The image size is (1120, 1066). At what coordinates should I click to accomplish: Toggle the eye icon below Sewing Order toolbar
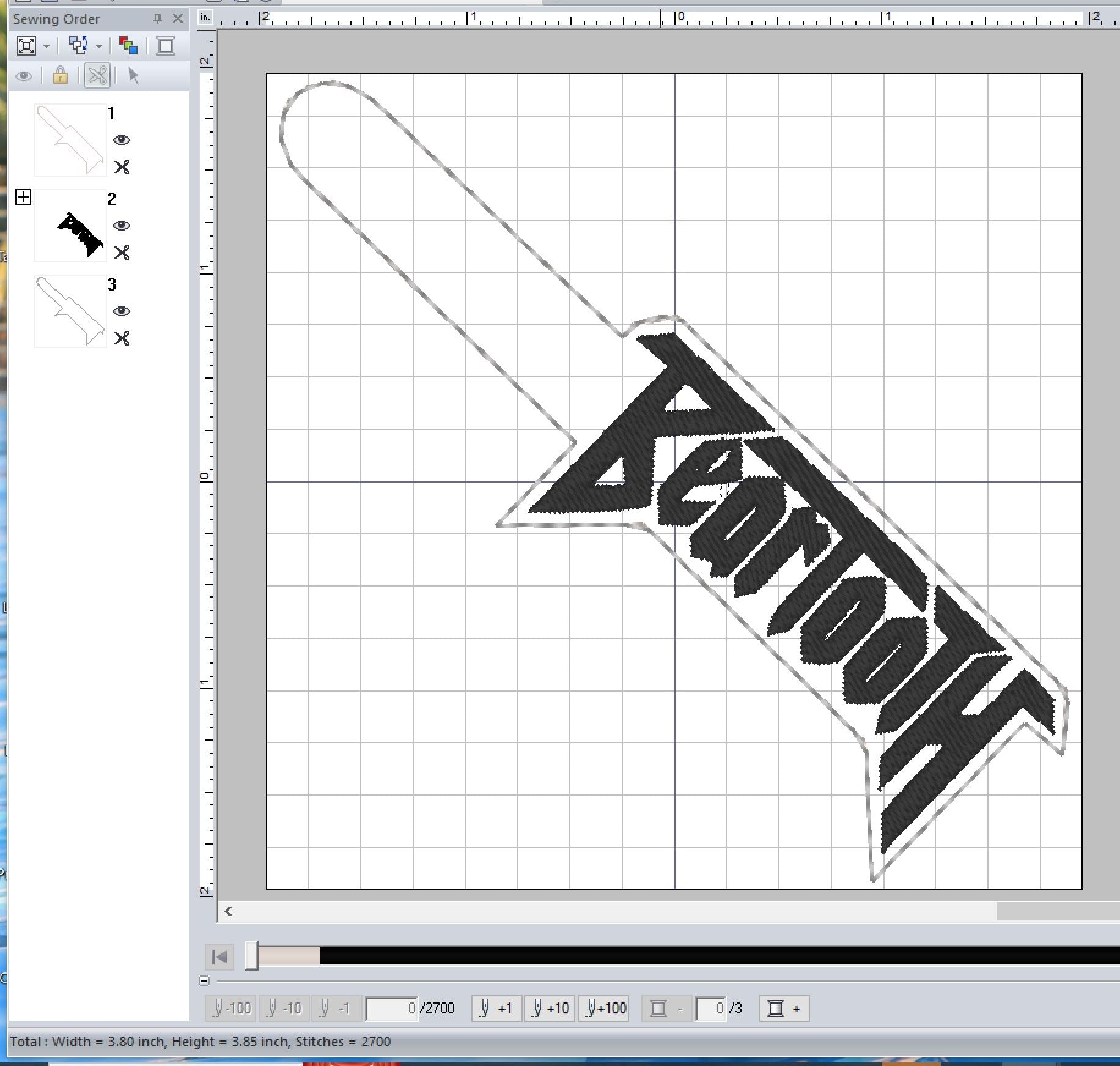(24, 76)
